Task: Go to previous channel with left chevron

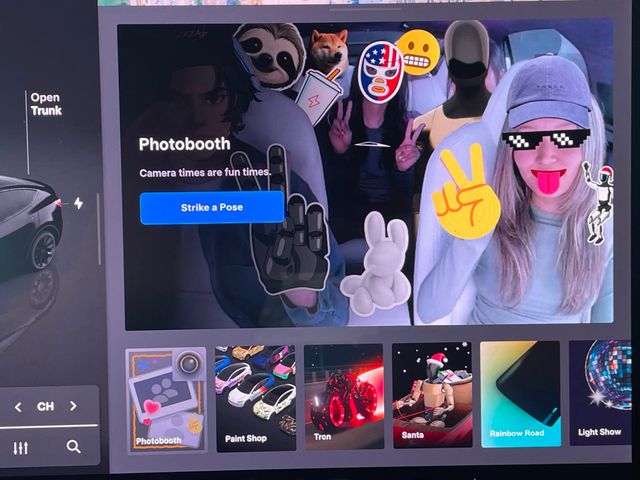Action: point(18,407)
